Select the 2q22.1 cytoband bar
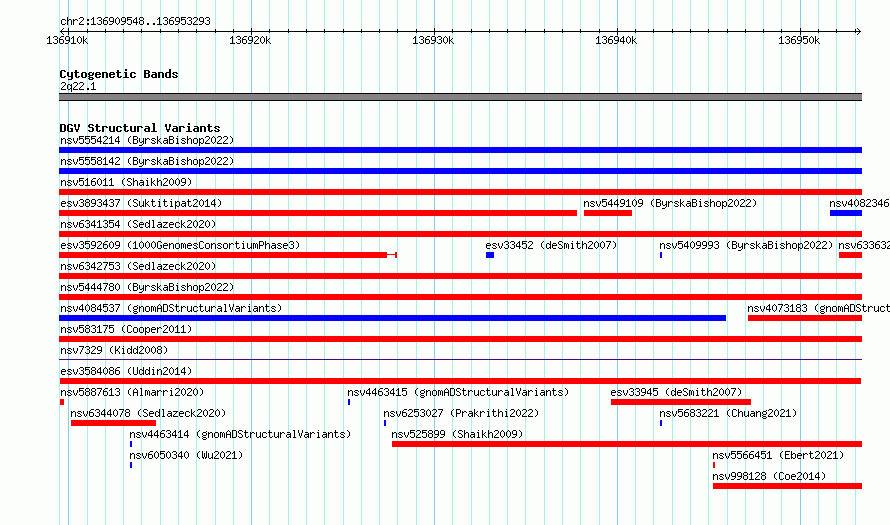This screenshot has height=525, width=890. click(x=460, y=97)
